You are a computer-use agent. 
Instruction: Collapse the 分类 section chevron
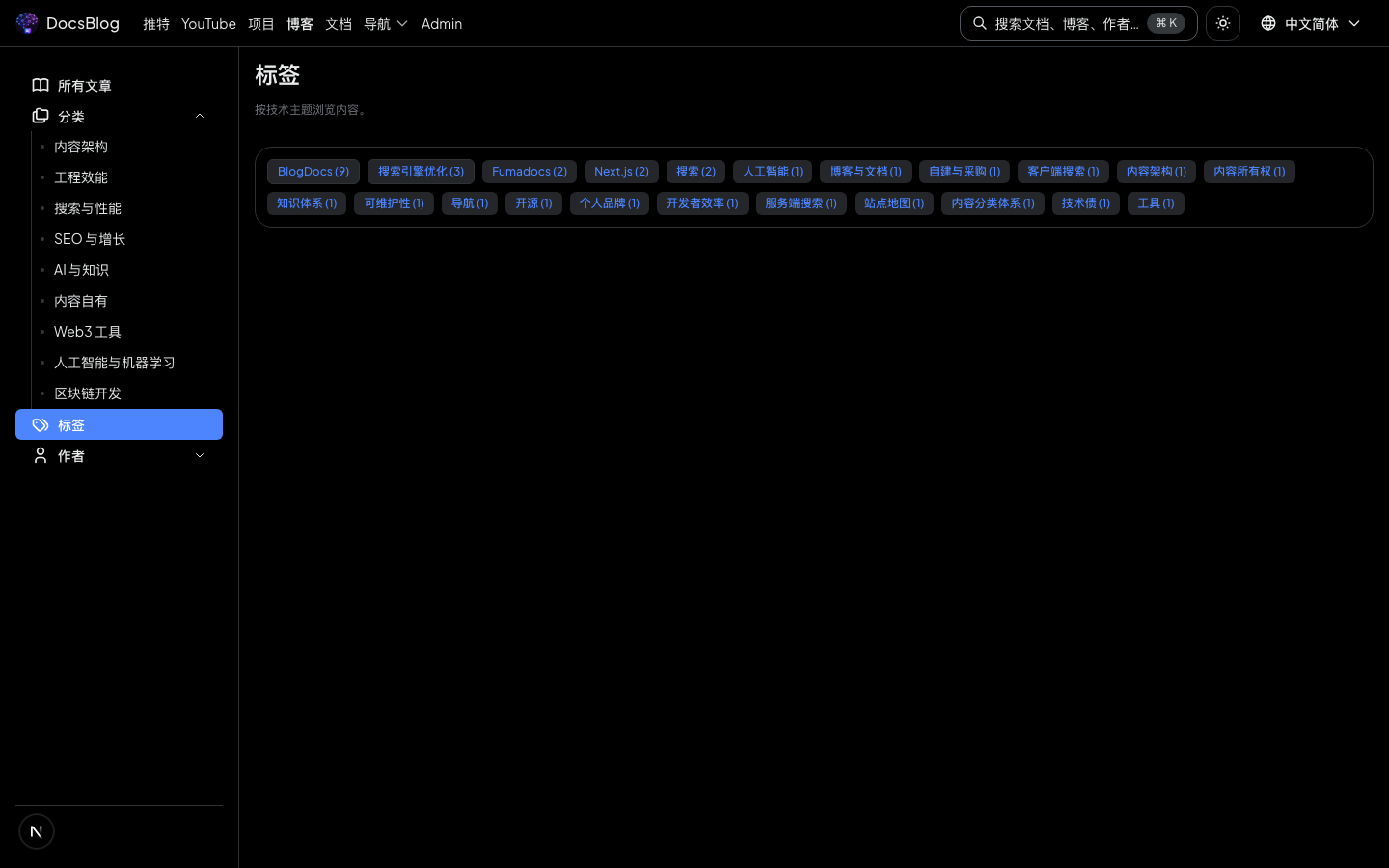coord(200,116)
